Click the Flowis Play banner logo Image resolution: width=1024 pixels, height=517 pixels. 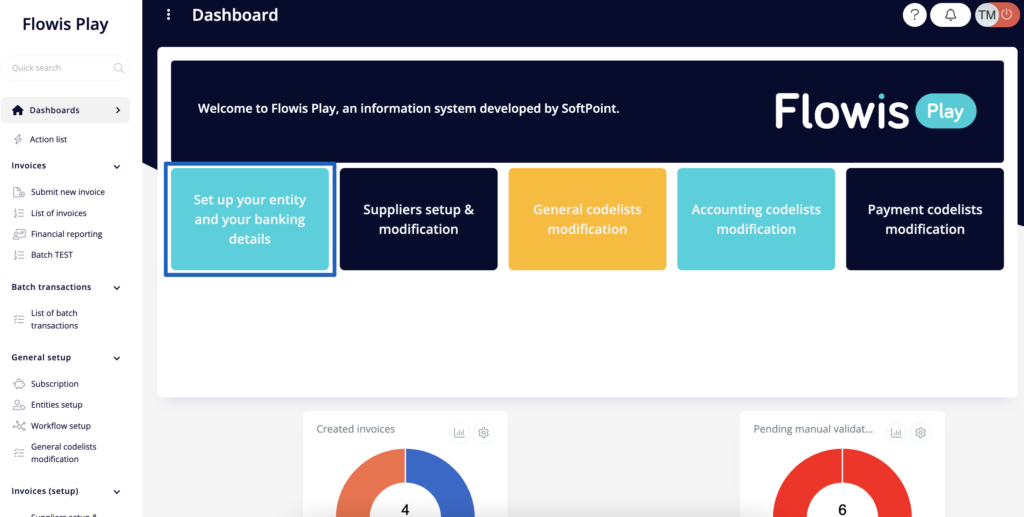(876, 111)
